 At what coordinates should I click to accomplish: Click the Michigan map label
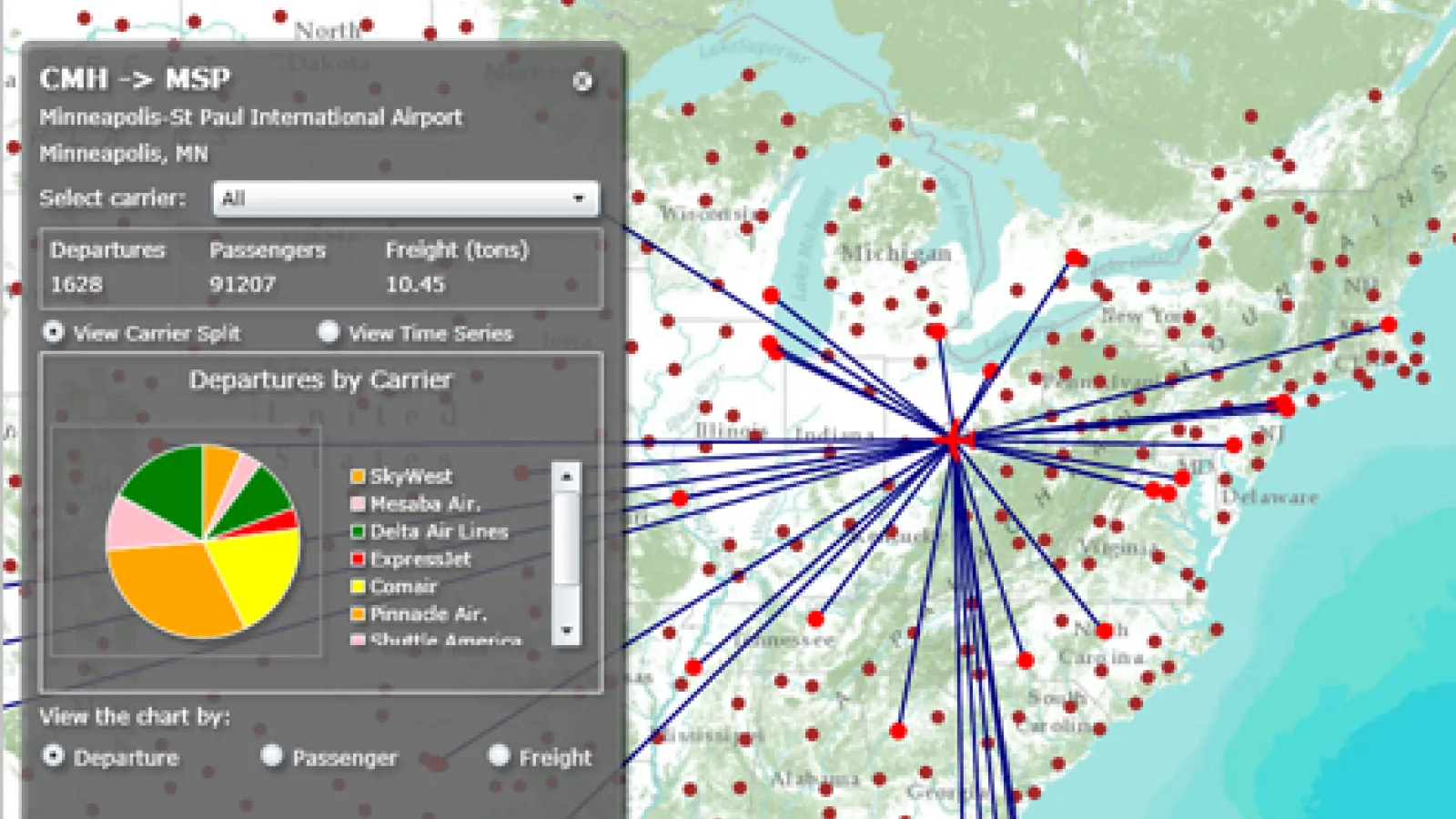895,254
